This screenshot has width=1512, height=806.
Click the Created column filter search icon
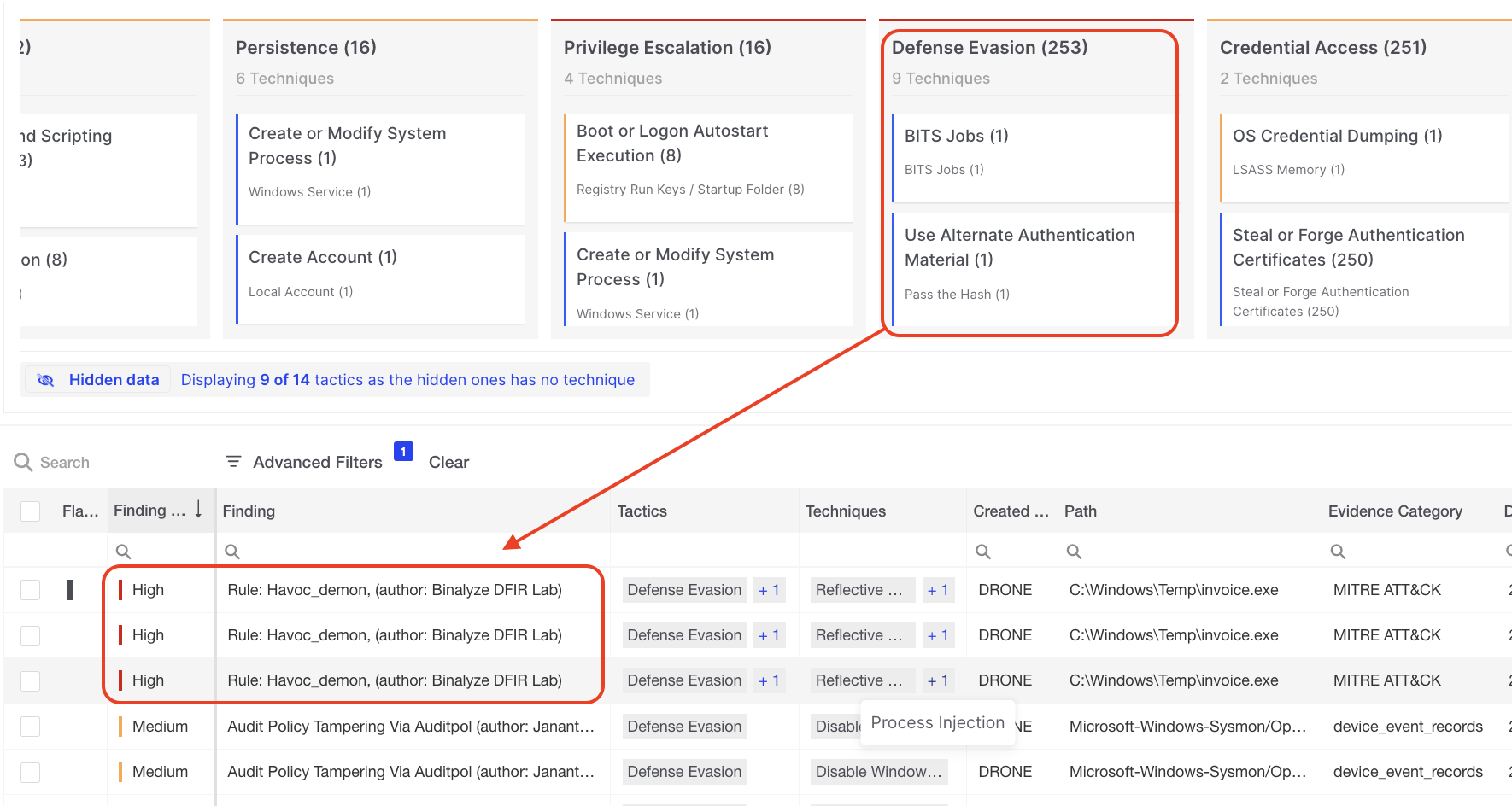(x=983, y=552)
